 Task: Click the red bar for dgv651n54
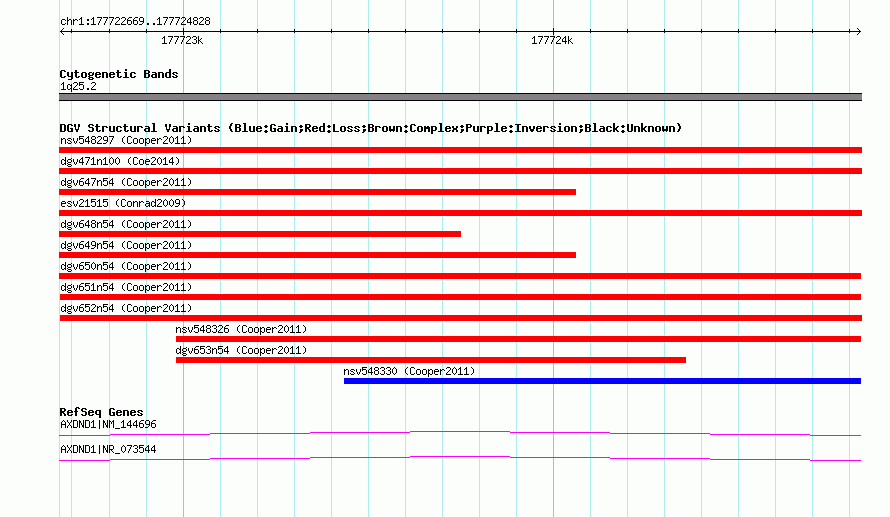tap(460, 297)
